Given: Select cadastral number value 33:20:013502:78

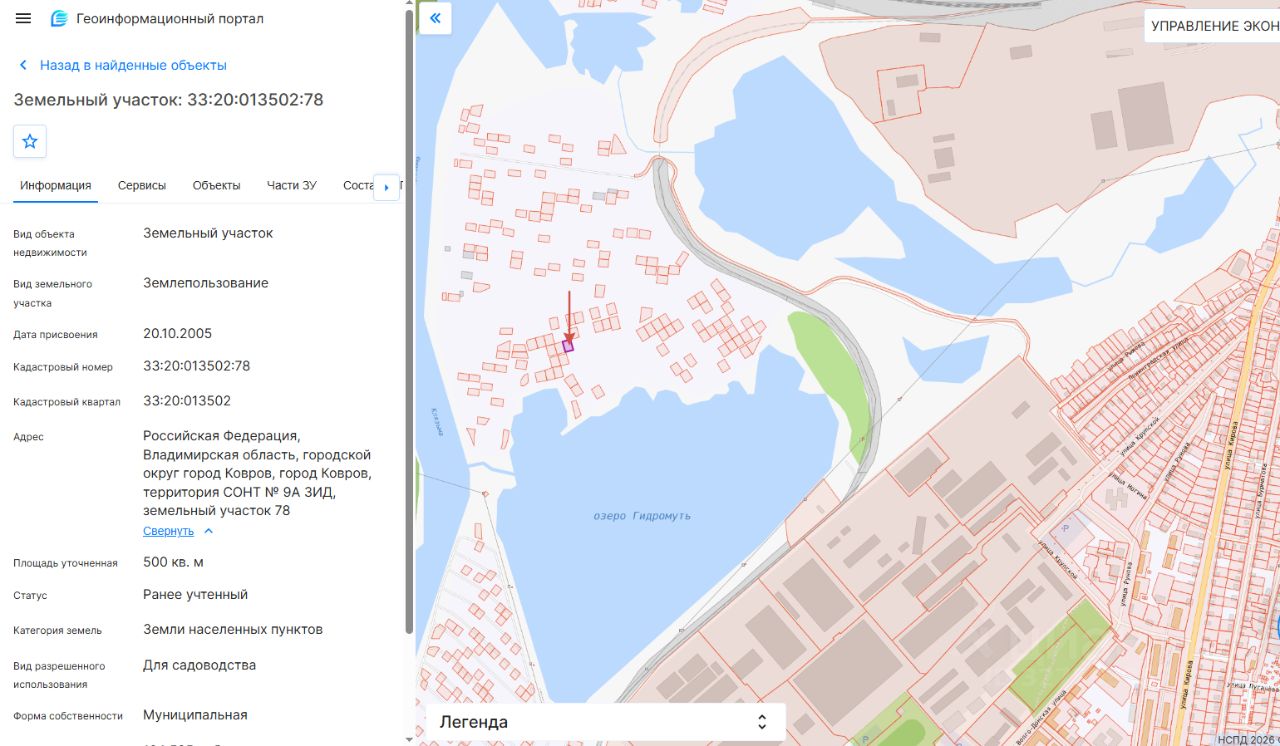Looking at the screenshot, I should tap(197, 366).
